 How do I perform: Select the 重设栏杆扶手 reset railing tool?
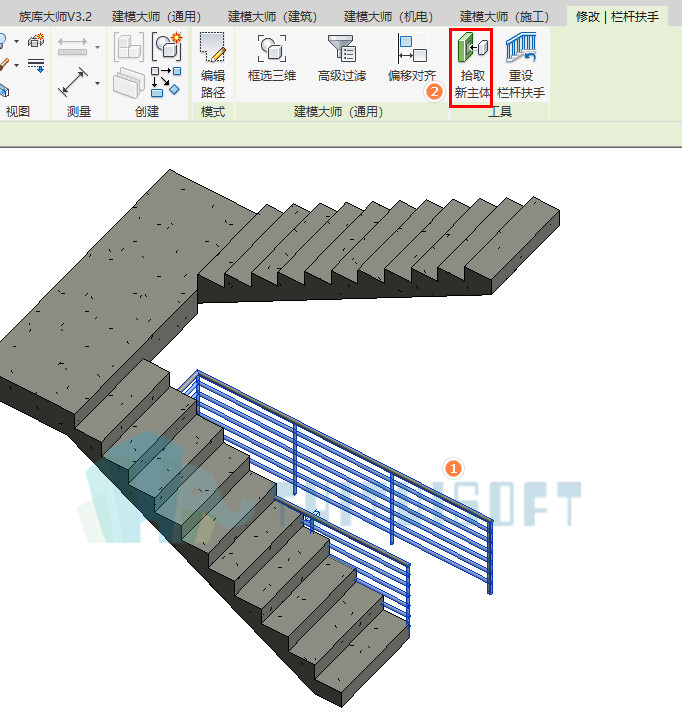coord(521,67)
